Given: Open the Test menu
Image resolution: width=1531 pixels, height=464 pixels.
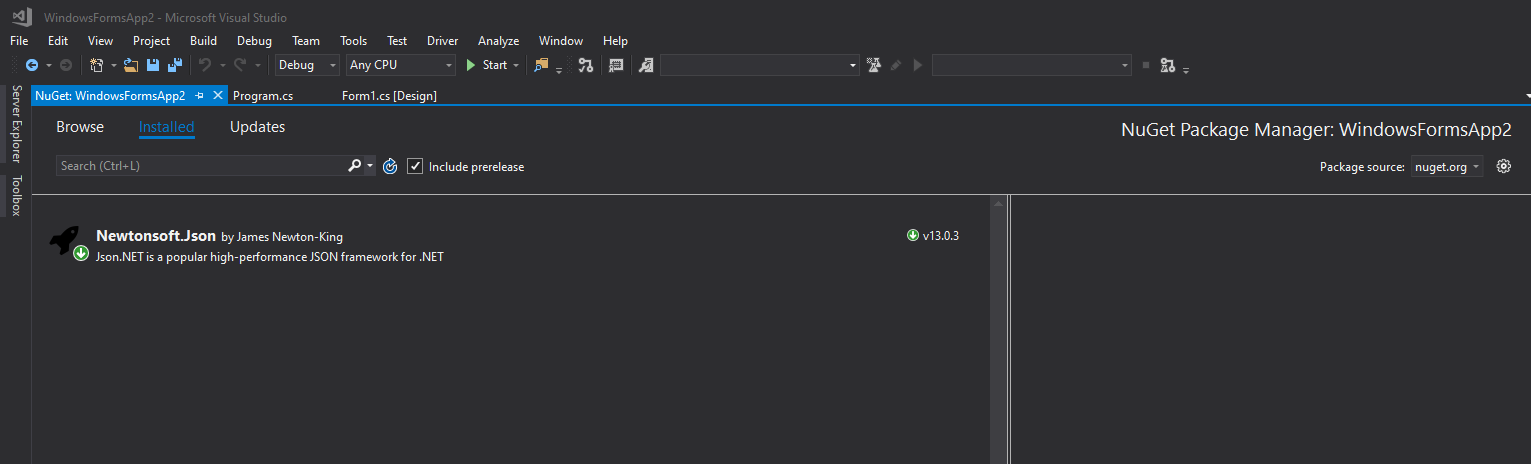Looking at the screenshot, I should (x=397, y=41).
